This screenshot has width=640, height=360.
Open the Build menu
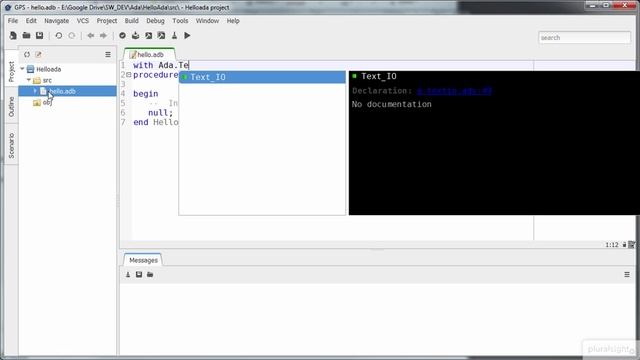tap(131, 21)
